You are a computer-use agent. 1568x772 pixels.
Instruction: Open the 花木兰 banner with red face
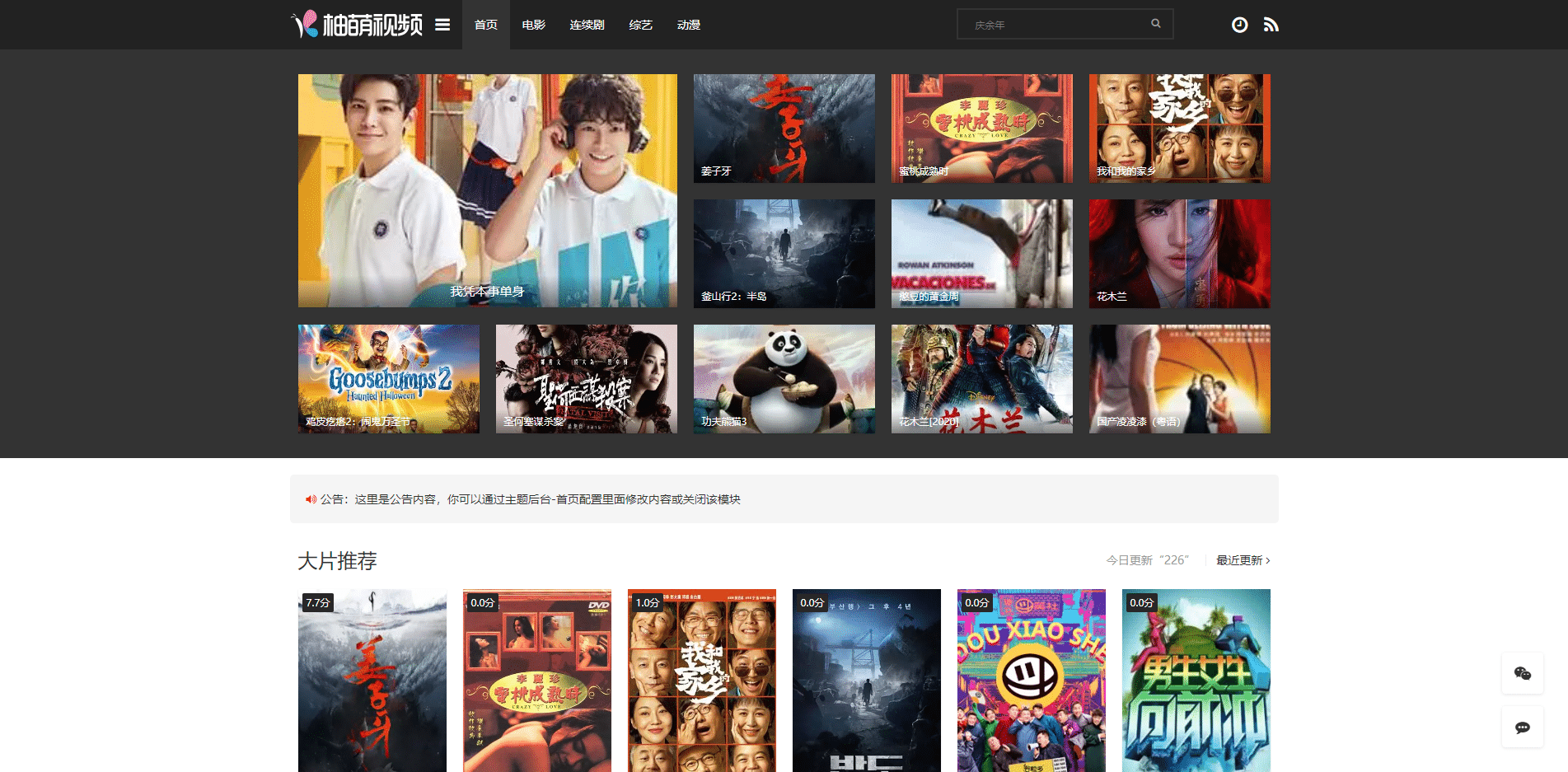pos(1180,254)
